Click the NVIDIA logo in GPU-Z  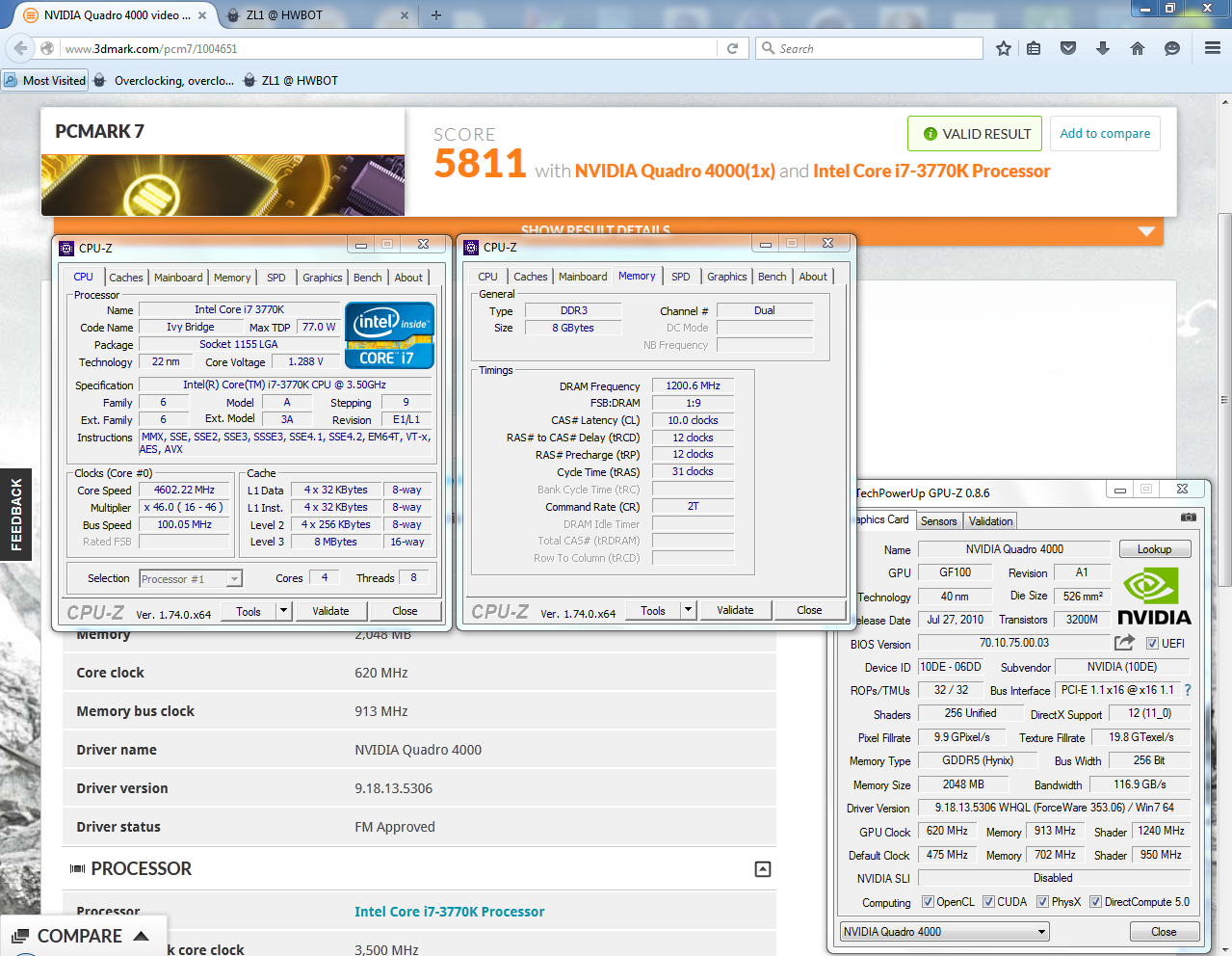pos(1154,597)
